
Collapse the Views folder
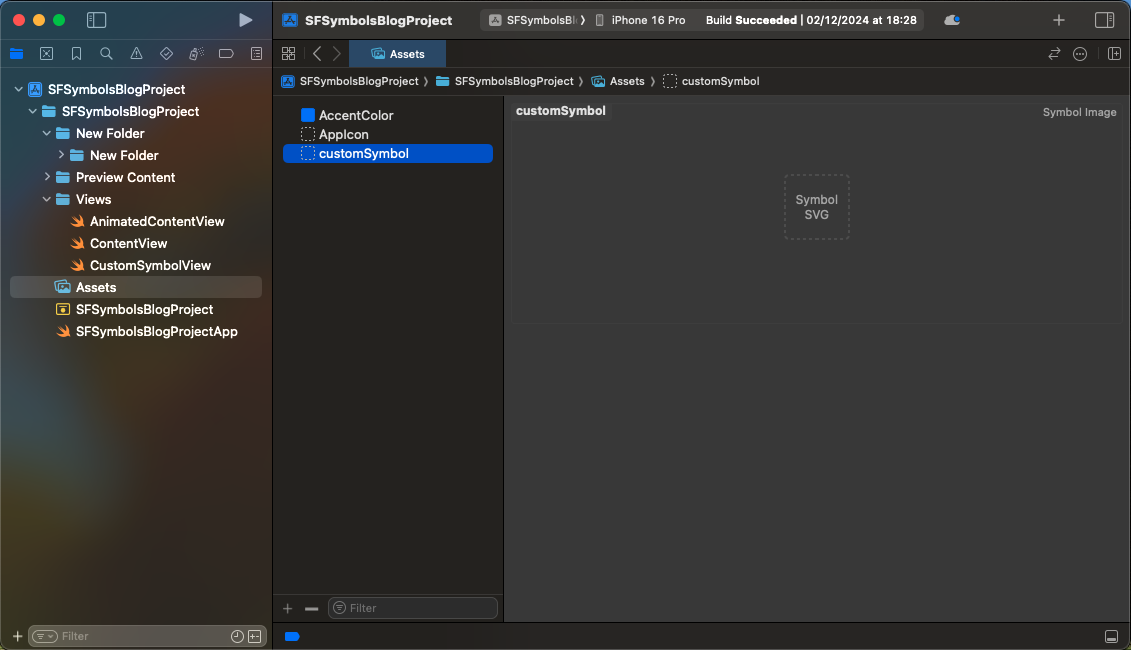[x=47, y=199]
